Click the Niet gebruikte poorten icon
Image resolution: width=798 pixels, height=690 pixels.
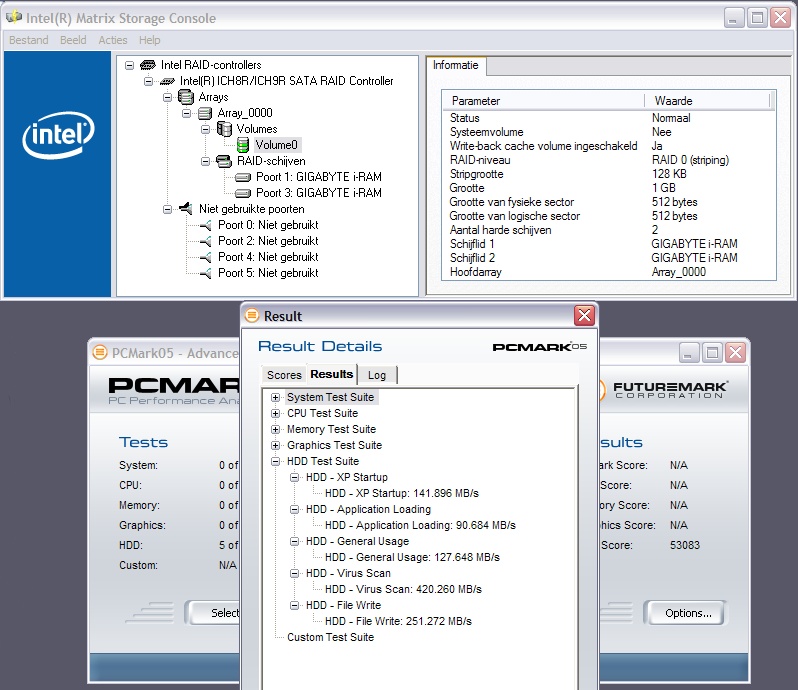(x=185, y=209)
